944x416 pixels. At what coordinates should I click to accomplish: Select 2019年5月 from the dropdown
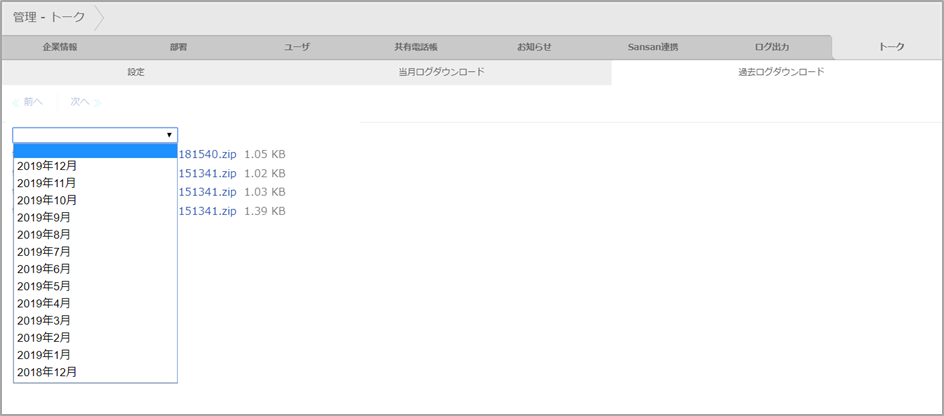(x=95, y=286)
